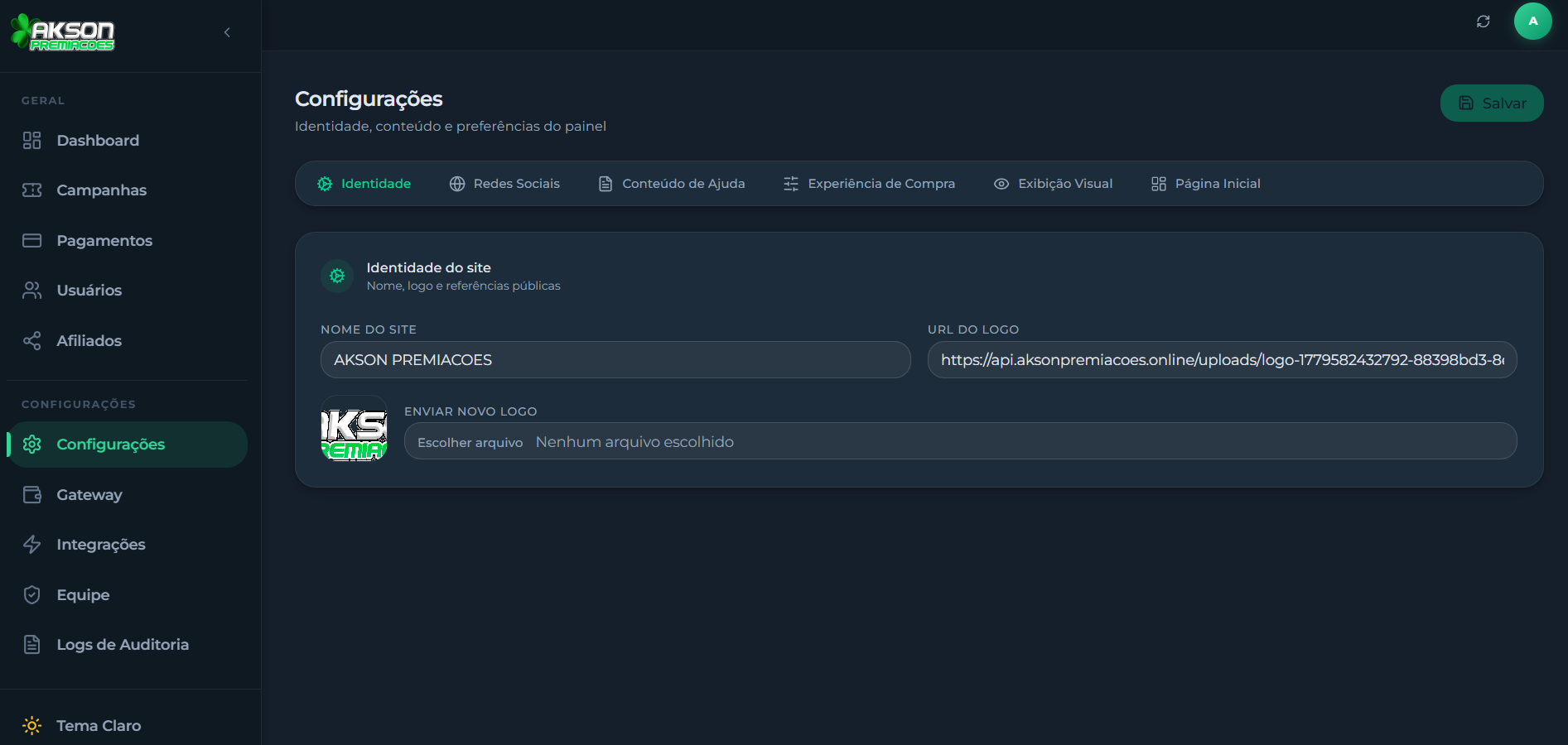
Task: Click the grid icon of Página Inicial
Action: [x=1159, y=184]
